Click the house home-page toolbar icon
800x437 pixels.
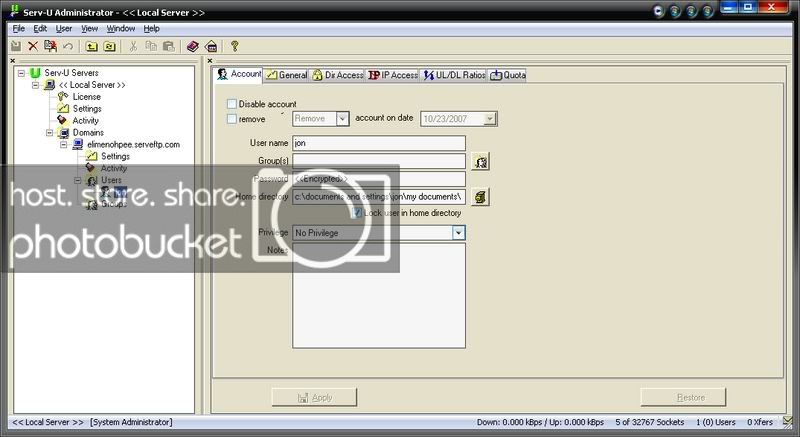click(211, 46)
